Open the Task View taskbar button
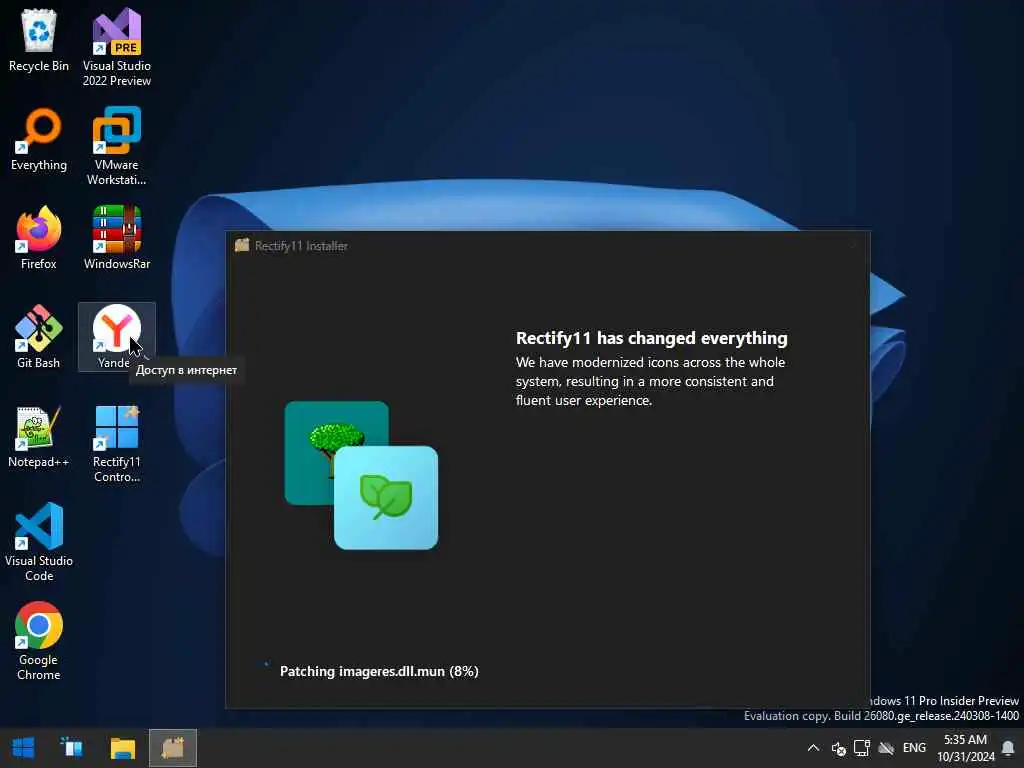The image size is (1024, 768). point(72,748)
